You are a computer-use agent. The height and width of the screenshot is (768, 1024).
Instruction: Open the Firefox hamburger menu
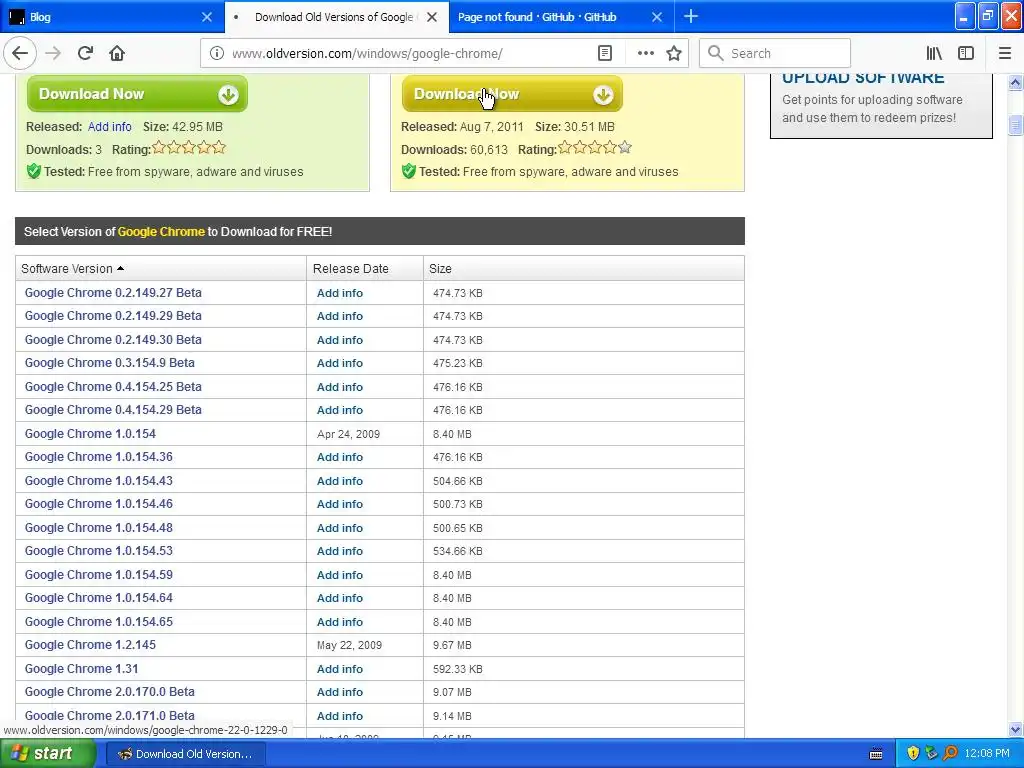[1004, 54]
